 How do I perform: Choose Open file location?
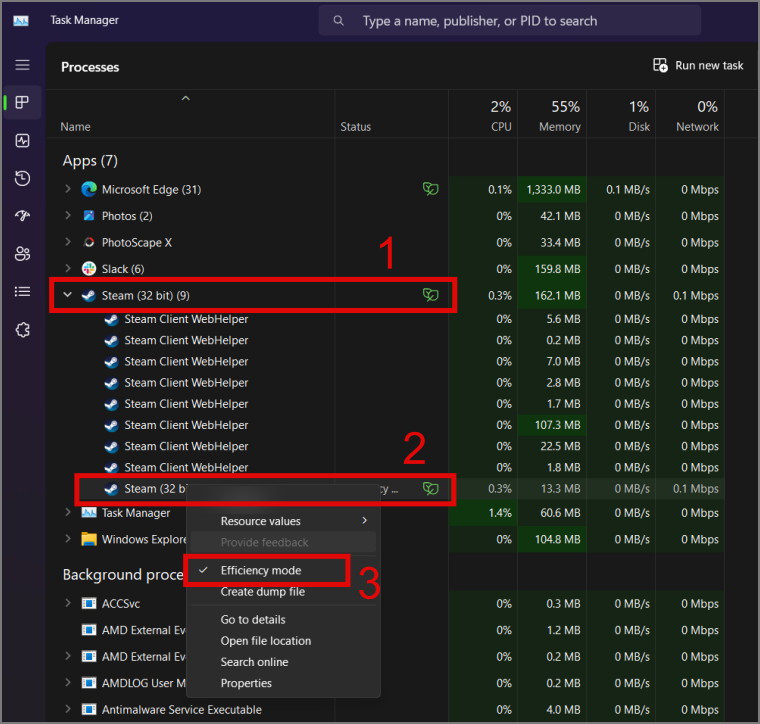[283, 641]
